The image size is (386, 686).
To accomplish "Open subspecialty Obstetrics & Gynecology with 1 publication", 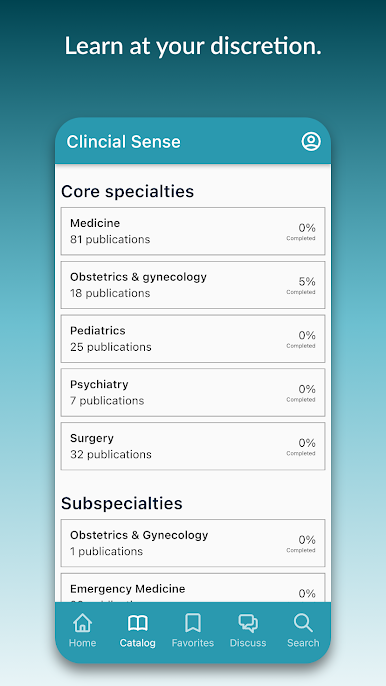I will coord(193,543).
